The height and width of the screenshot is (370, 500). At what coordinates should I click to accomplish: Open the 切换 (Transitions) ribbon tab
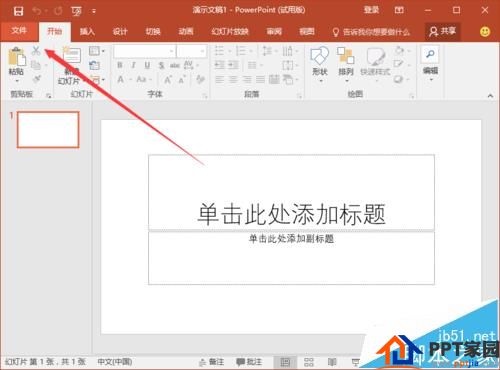click(x=153, y=32)
